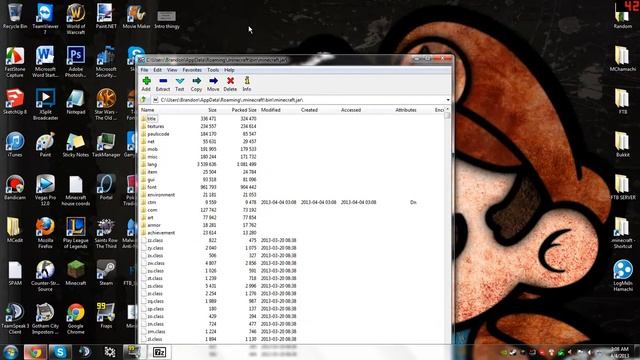Viewport: 640px width, 360px height.
Task: Select the font folder row
Action: (x=292, y=187)
